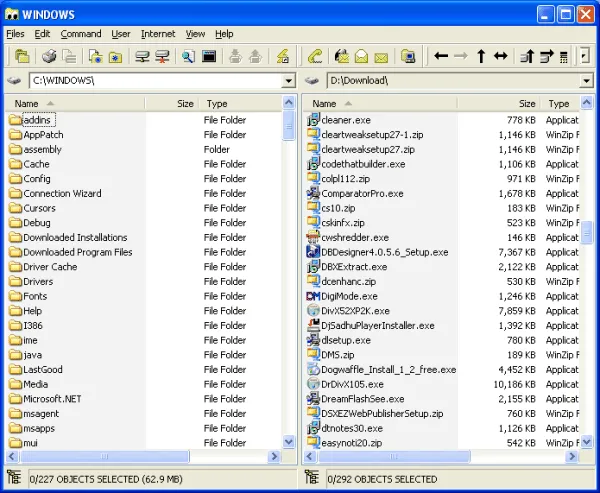This screenshot has height=493, width=600.
Task: Click the printer icon in the toolbar
Action: click(47, 57)
